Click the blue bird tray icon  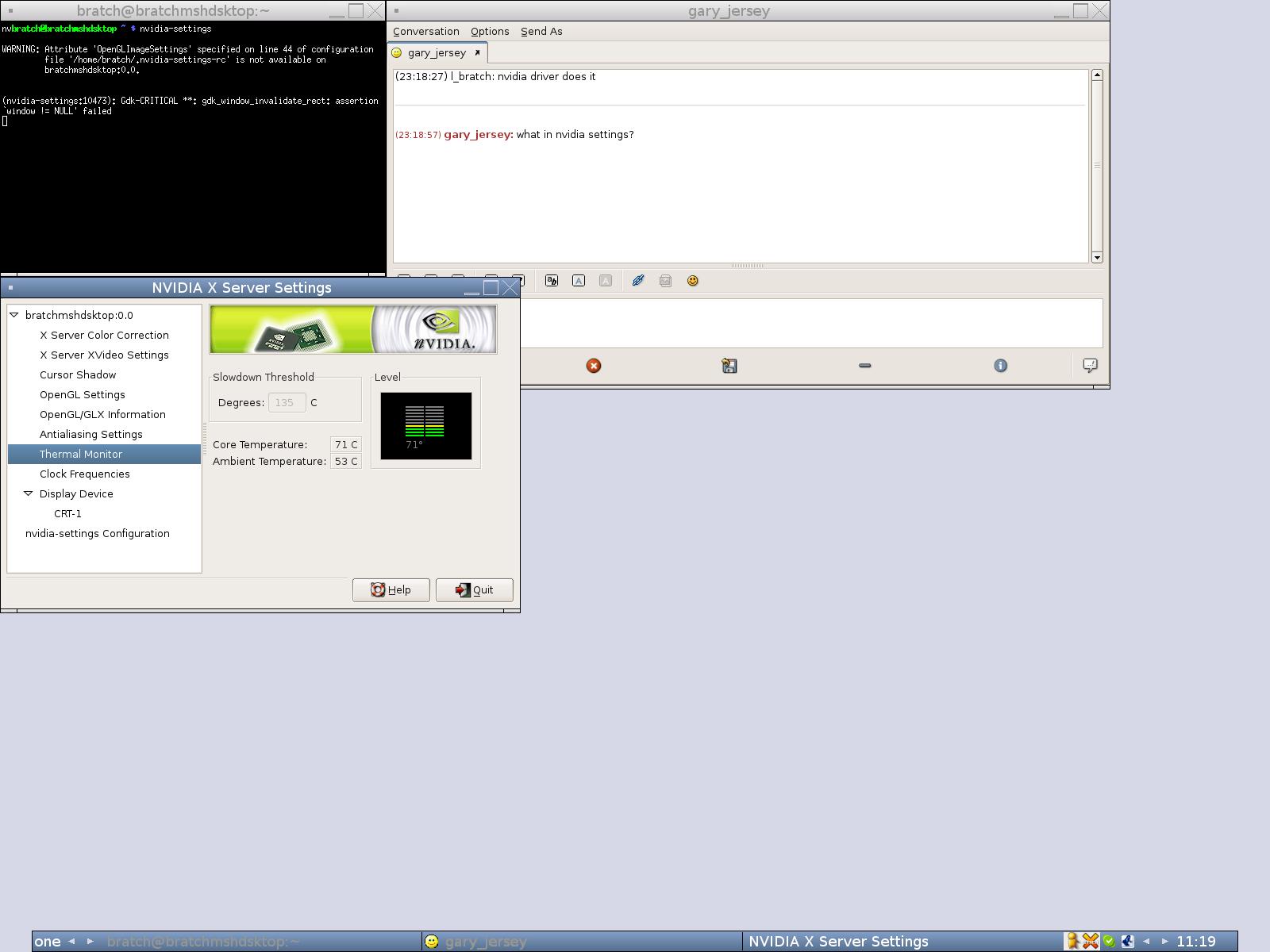point(1127,942)
